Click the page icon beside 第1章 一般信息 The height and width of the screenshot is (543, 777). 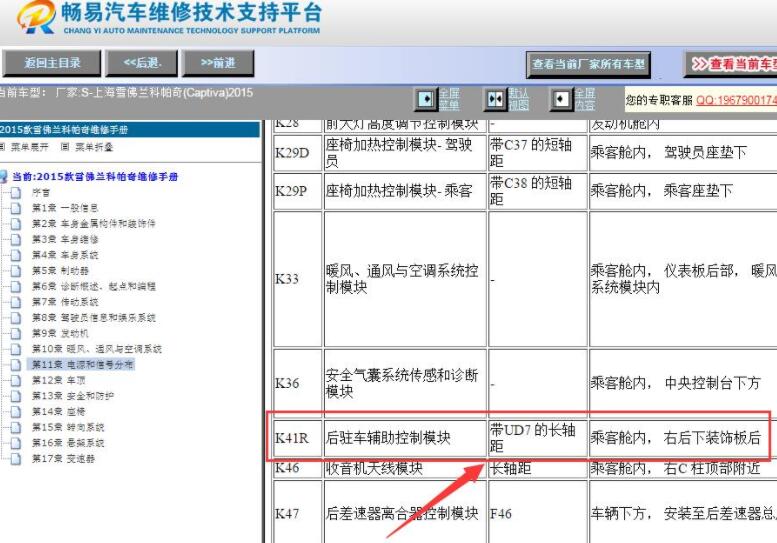(16, 208)
